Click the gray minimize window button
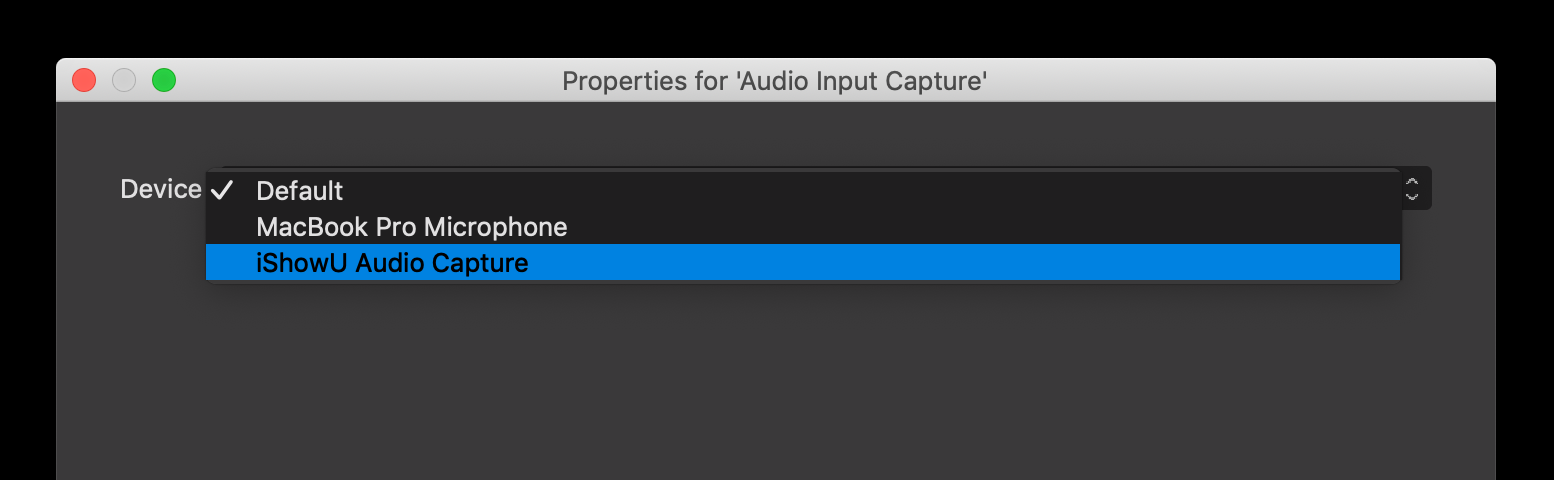The height and width of the screenshot is (480, 1554). tap(124, 80)
